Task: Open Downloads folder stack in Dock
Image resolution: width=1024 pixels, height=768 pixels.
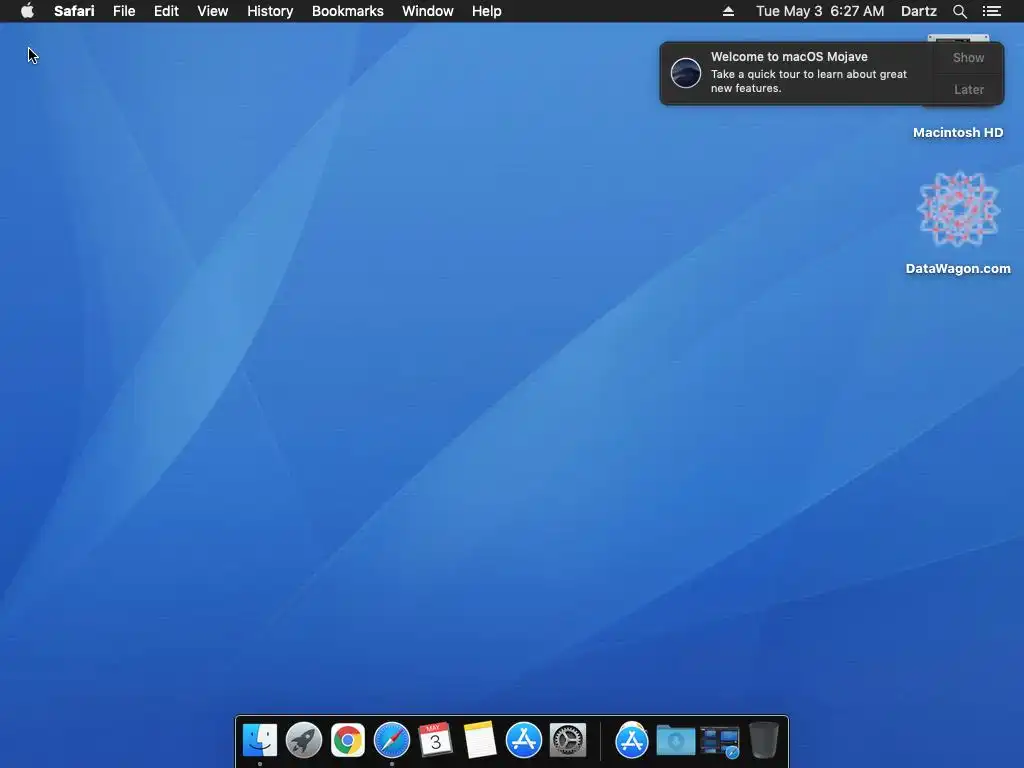Action: [x=675, y=740]
